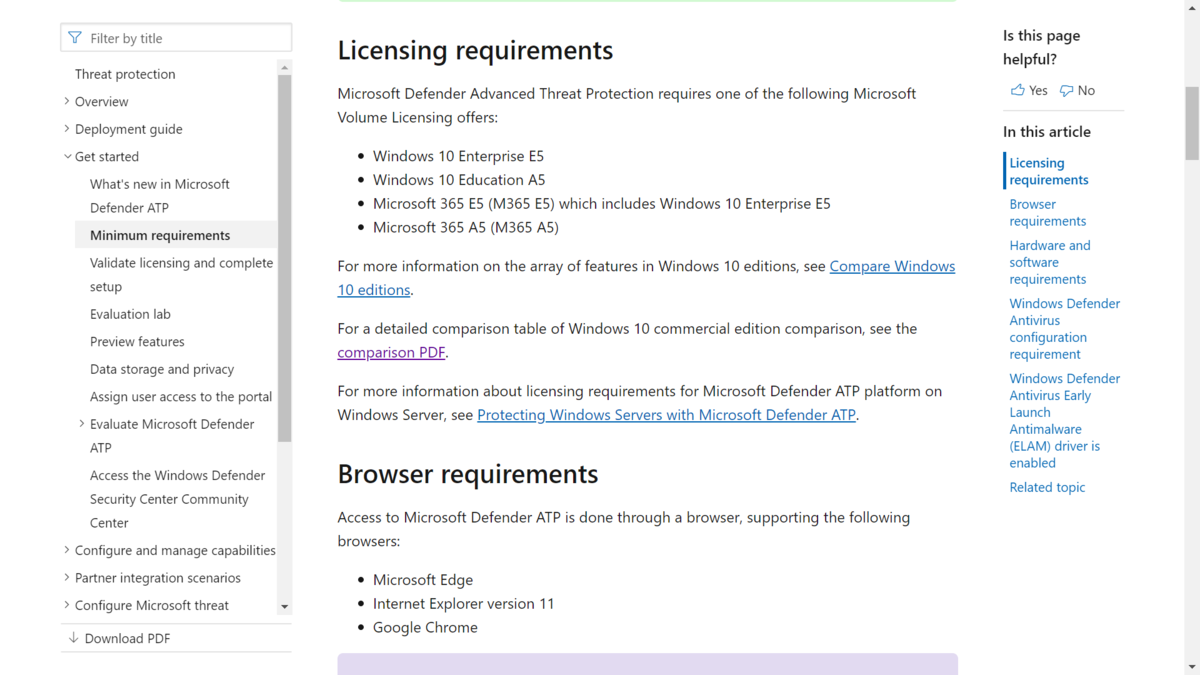This screenshot has width=1200, height=675.
Task: Expand Evaluate Microsoft Defender ATP node
Action: (x=82, y=424)
